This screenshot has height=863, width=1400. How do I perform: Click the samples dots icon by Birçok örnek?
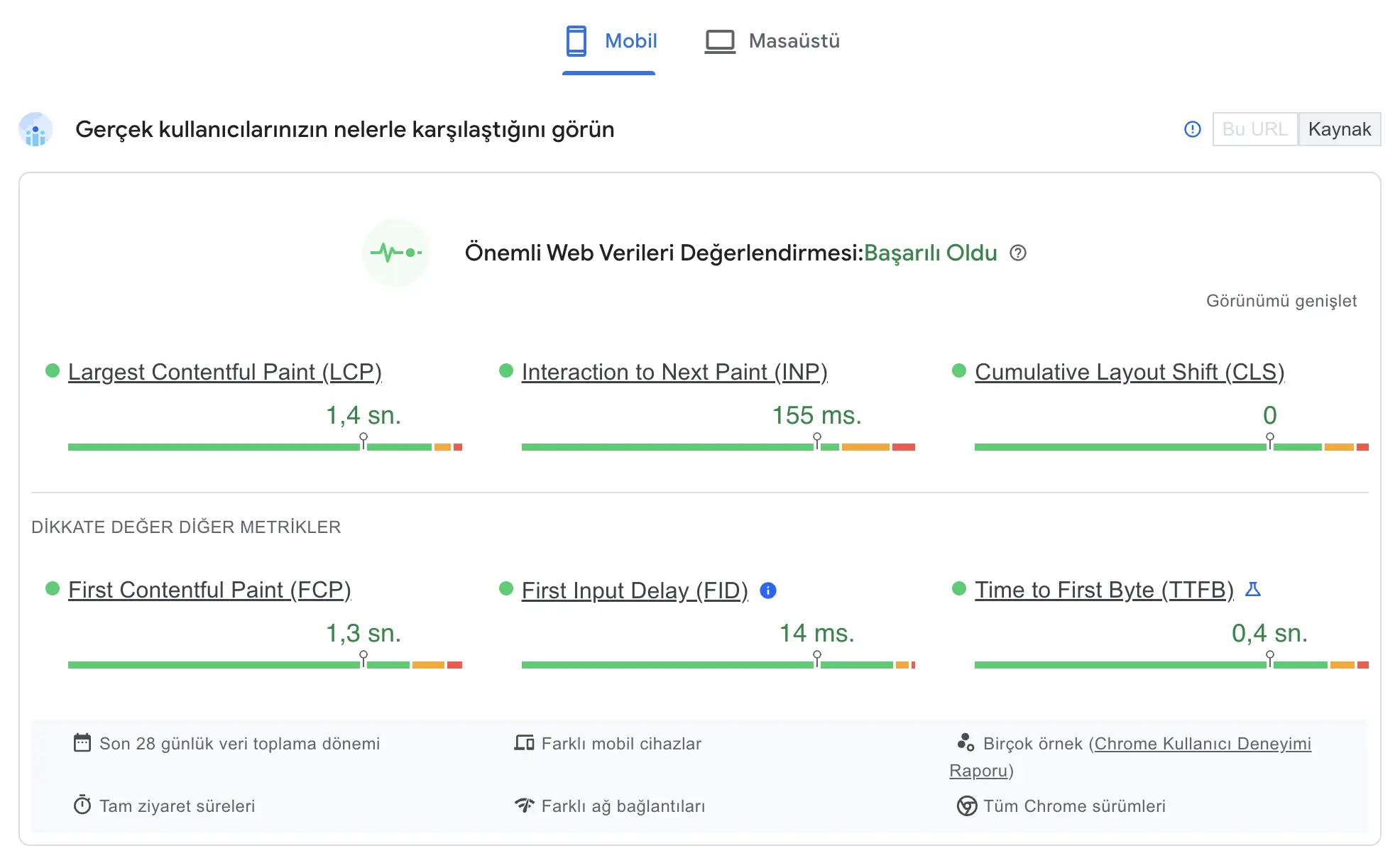[x=966, y=742]
